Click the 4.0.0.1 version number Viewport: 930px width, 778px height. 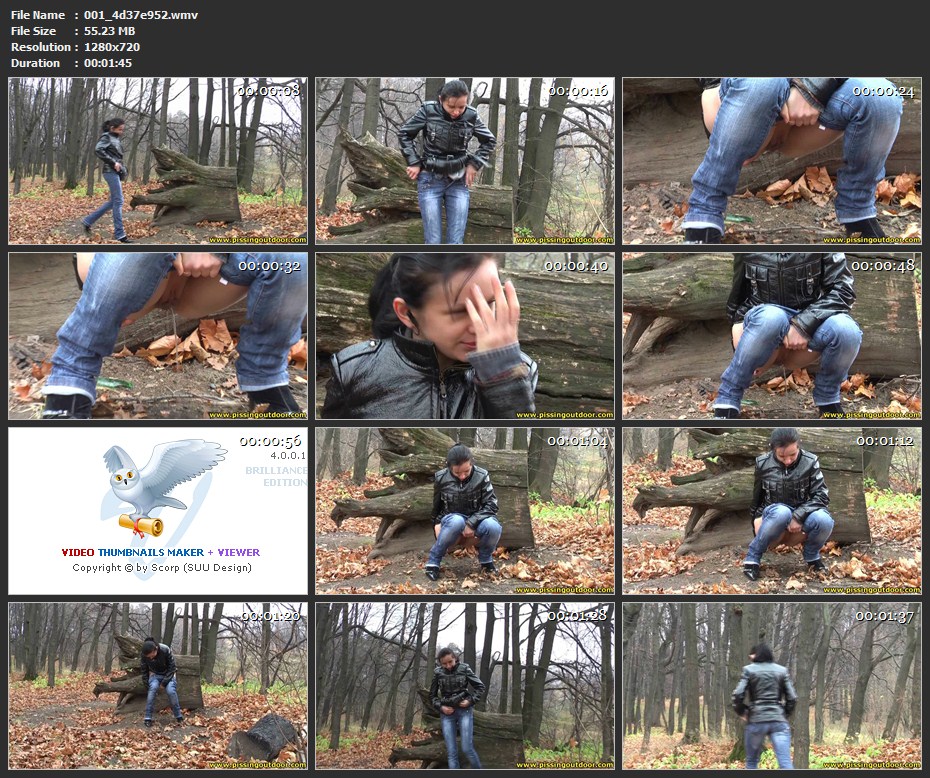(285, 456)
